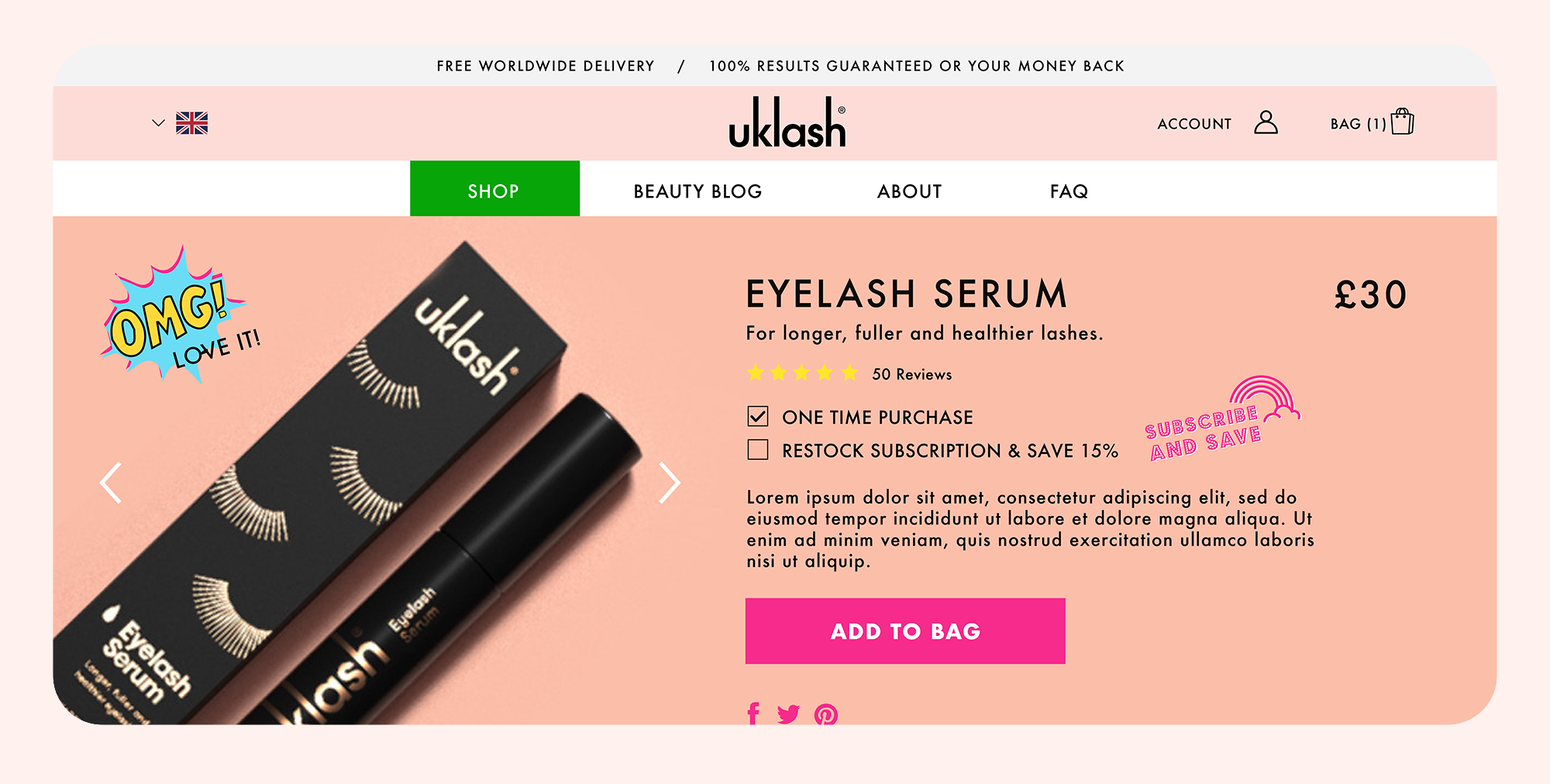Share product on Facebook icon

click(753, 714)
